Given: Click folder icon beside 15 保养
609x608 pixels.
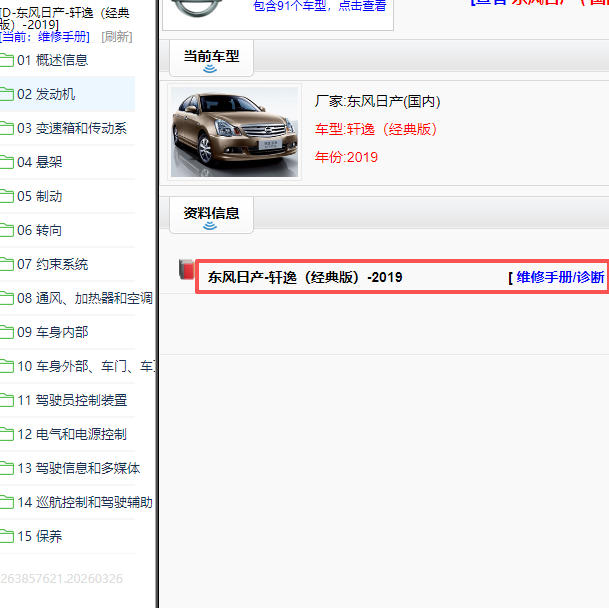Looking at the screenshot, I should click(6, 536).
